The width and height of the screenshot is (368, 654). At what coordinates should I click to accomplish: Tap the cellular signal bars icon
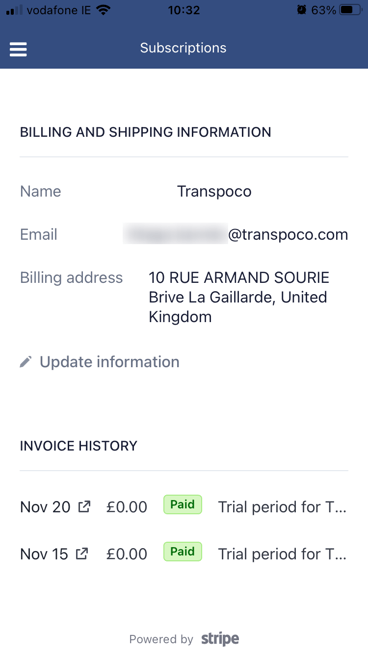click(14, 10)
